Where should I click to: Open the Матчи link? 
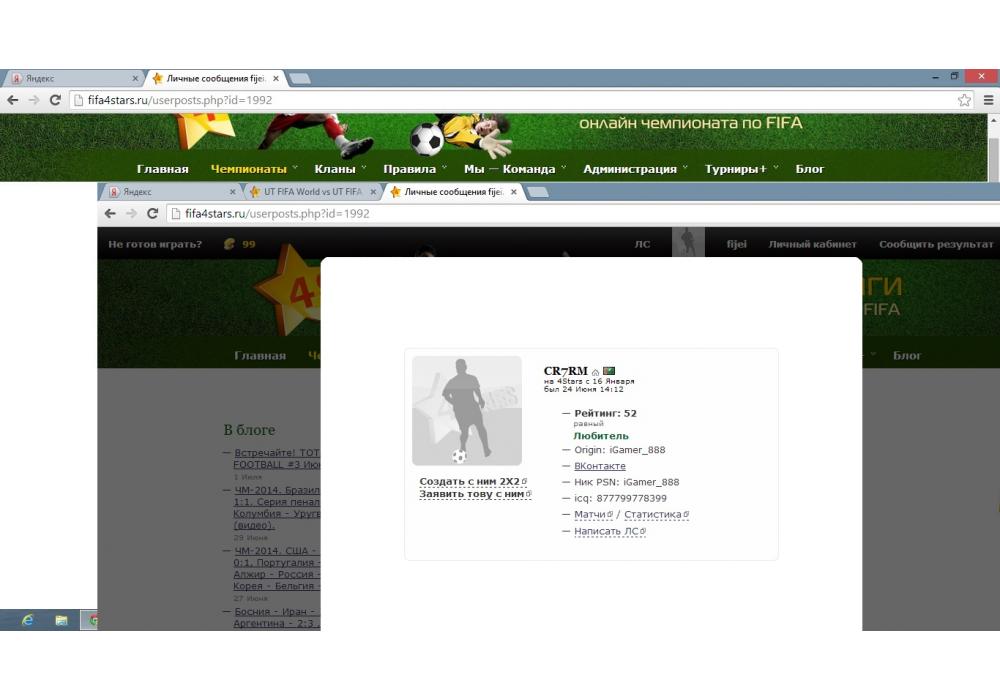pyautogui.click(x=592, y=514)
